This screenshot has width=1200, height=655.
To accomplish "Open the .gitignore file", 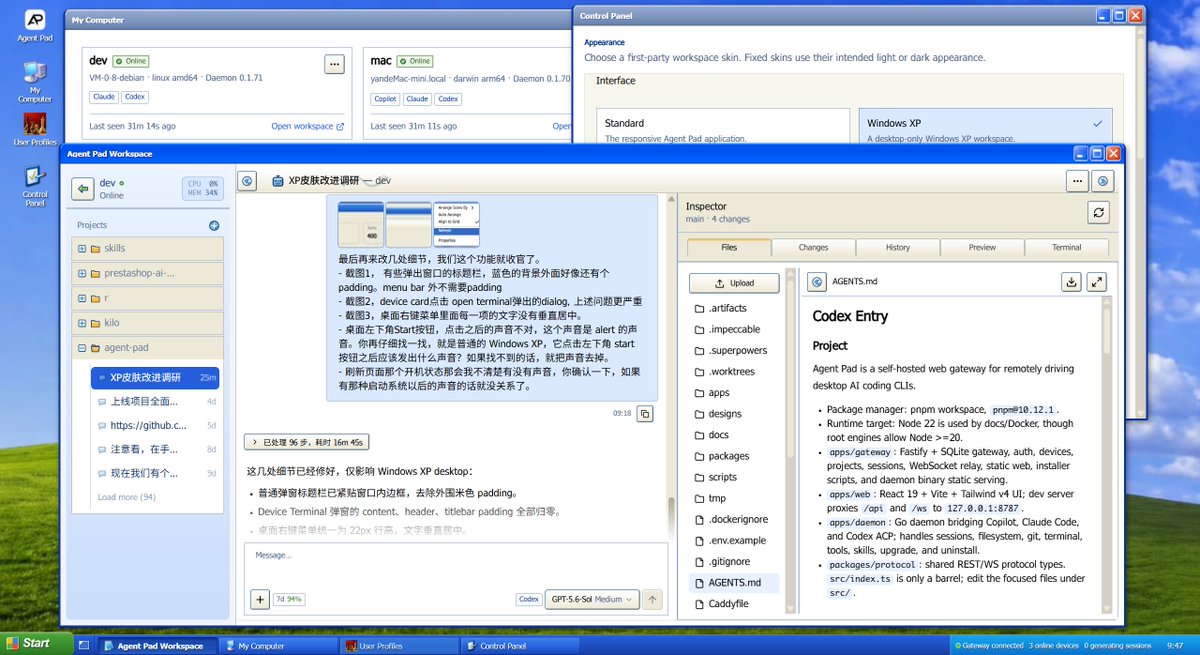I will point(735,562).
